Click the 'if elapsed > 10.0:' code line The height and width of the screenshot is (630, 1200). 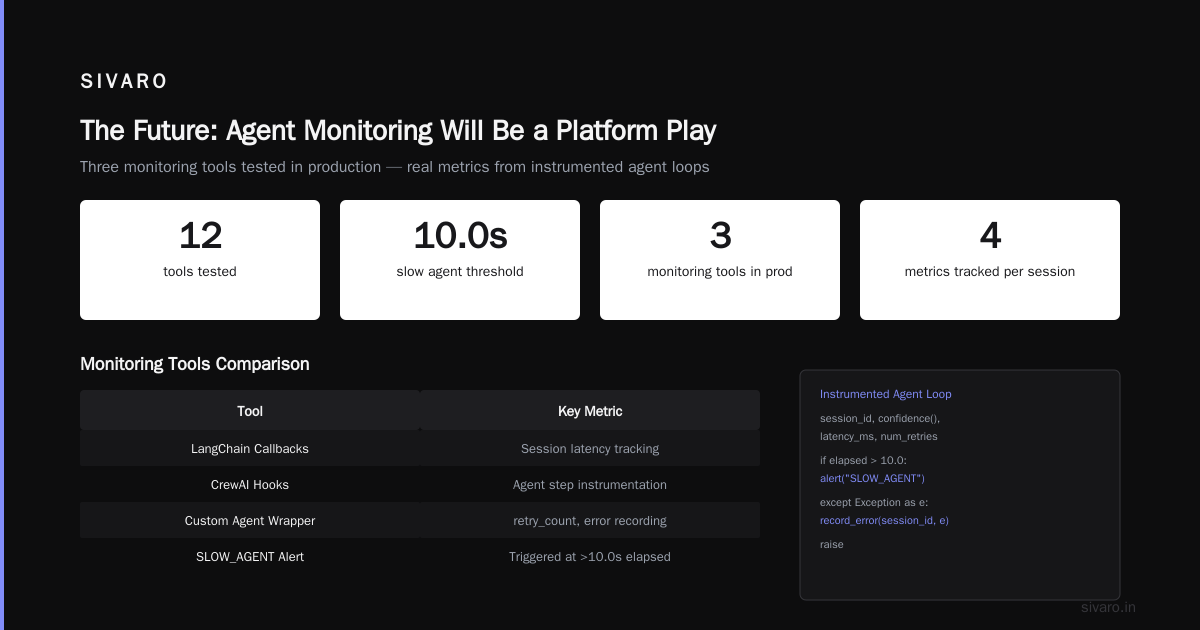pyautogui.click(x=863, y=460)
